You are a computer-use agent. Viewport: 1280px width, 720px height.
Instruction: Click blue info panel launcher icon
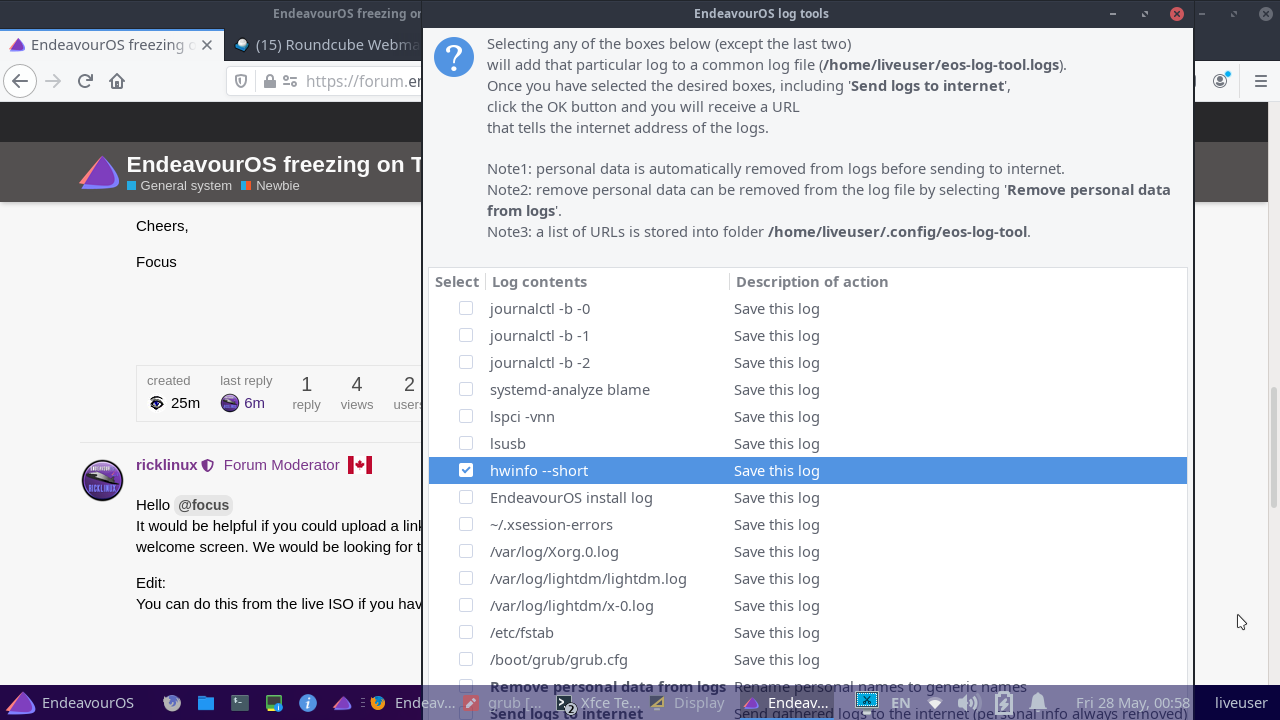(x=308, y=703)
